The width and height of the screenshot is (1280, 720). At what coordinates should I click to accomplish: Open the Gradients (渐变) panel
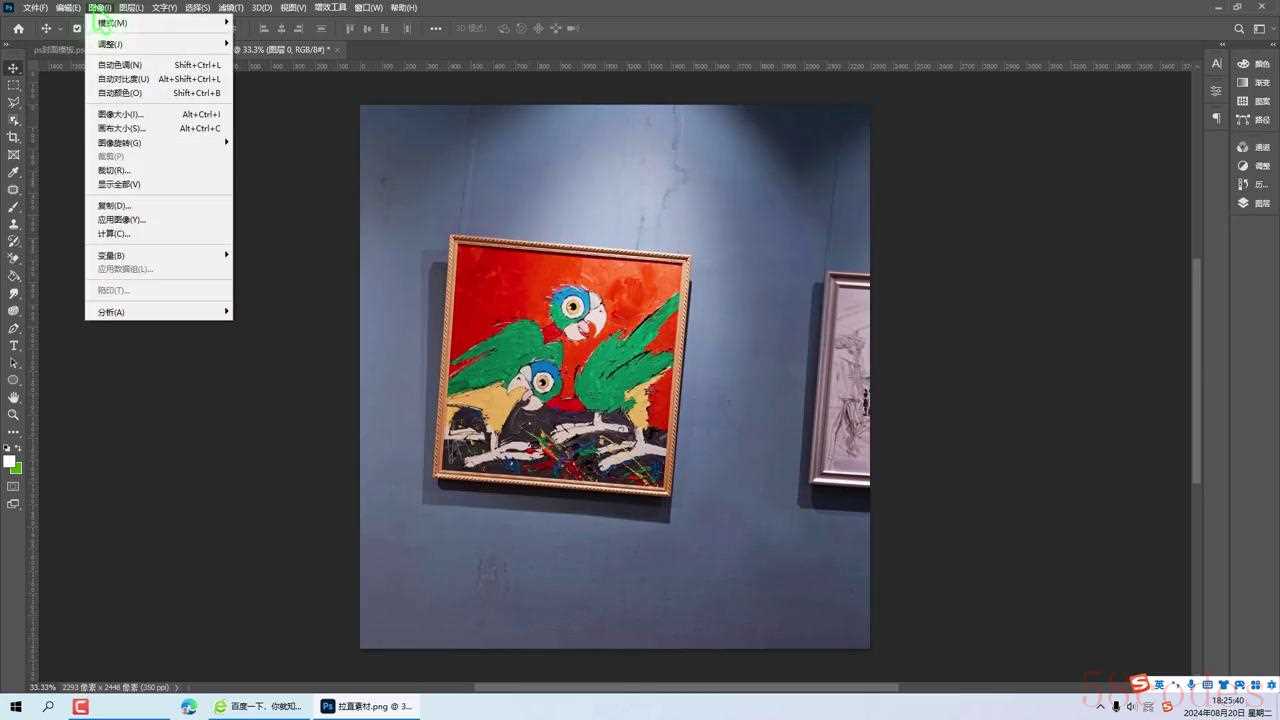click(x=1253, y=83)
